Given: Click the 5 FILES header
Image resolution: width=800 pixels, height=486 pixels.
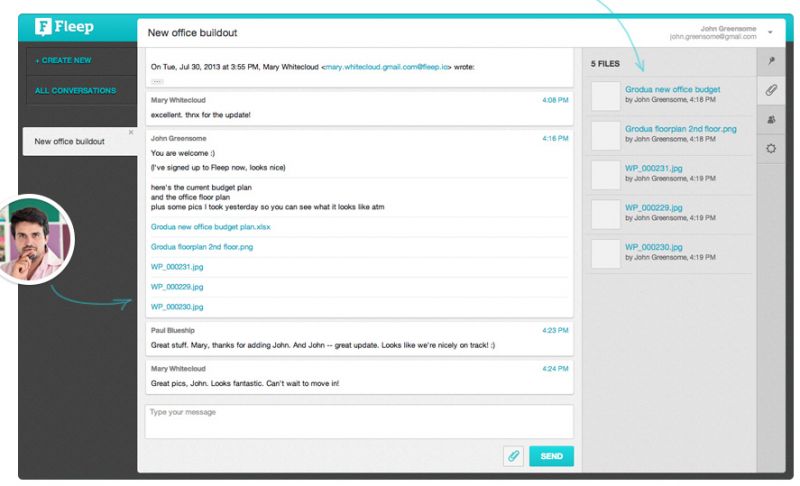Looking at the screenshot, I should click(605, 64).
